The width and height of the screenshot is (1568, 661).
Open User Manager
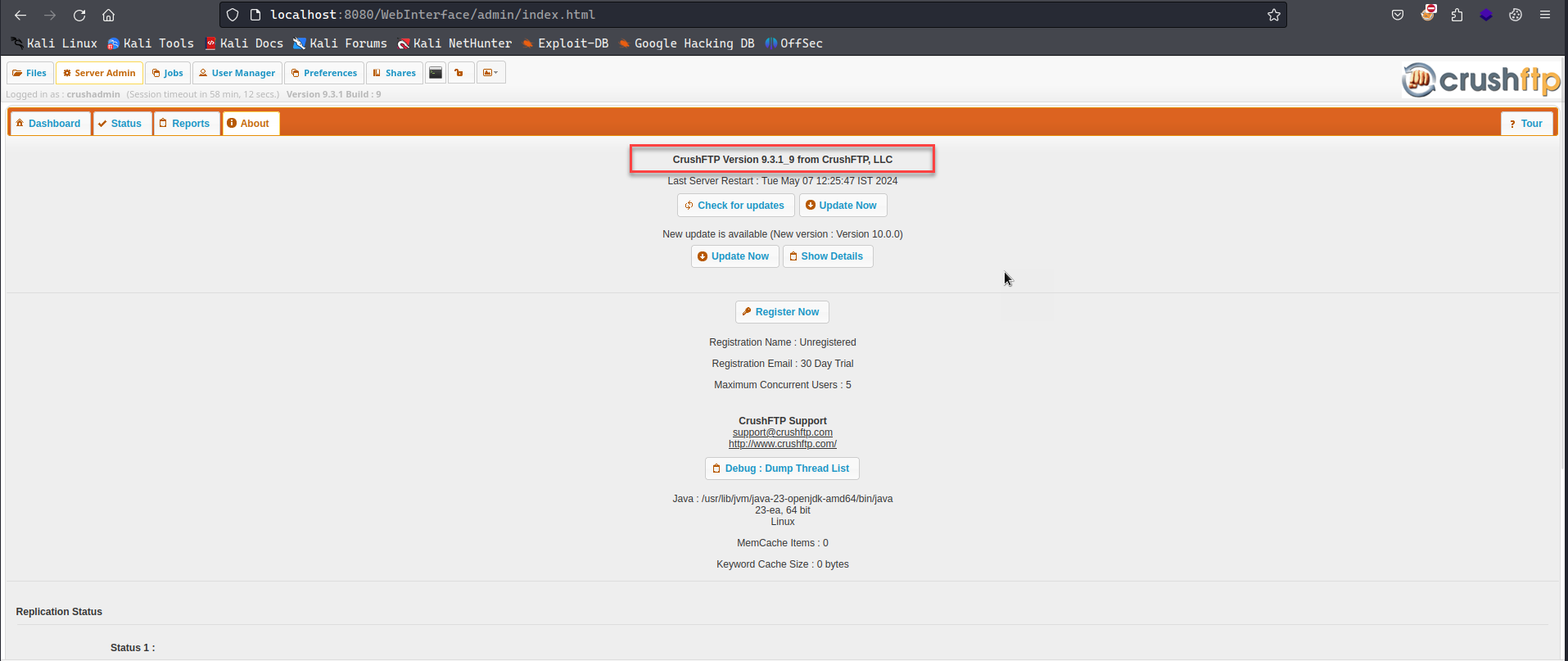[237, 73]
